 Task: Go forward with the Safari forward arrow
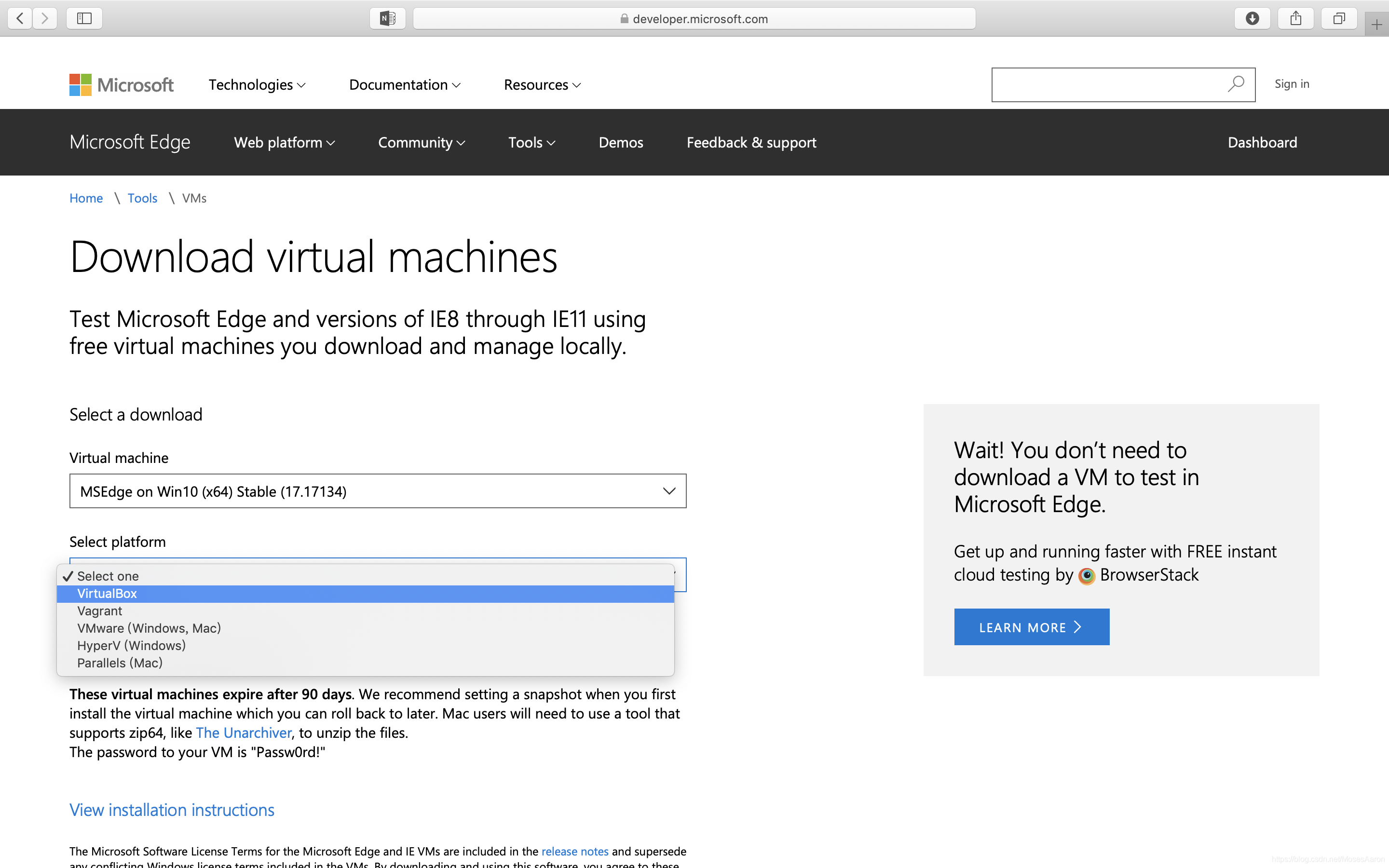pyautogui.click(x=45, y=18)
